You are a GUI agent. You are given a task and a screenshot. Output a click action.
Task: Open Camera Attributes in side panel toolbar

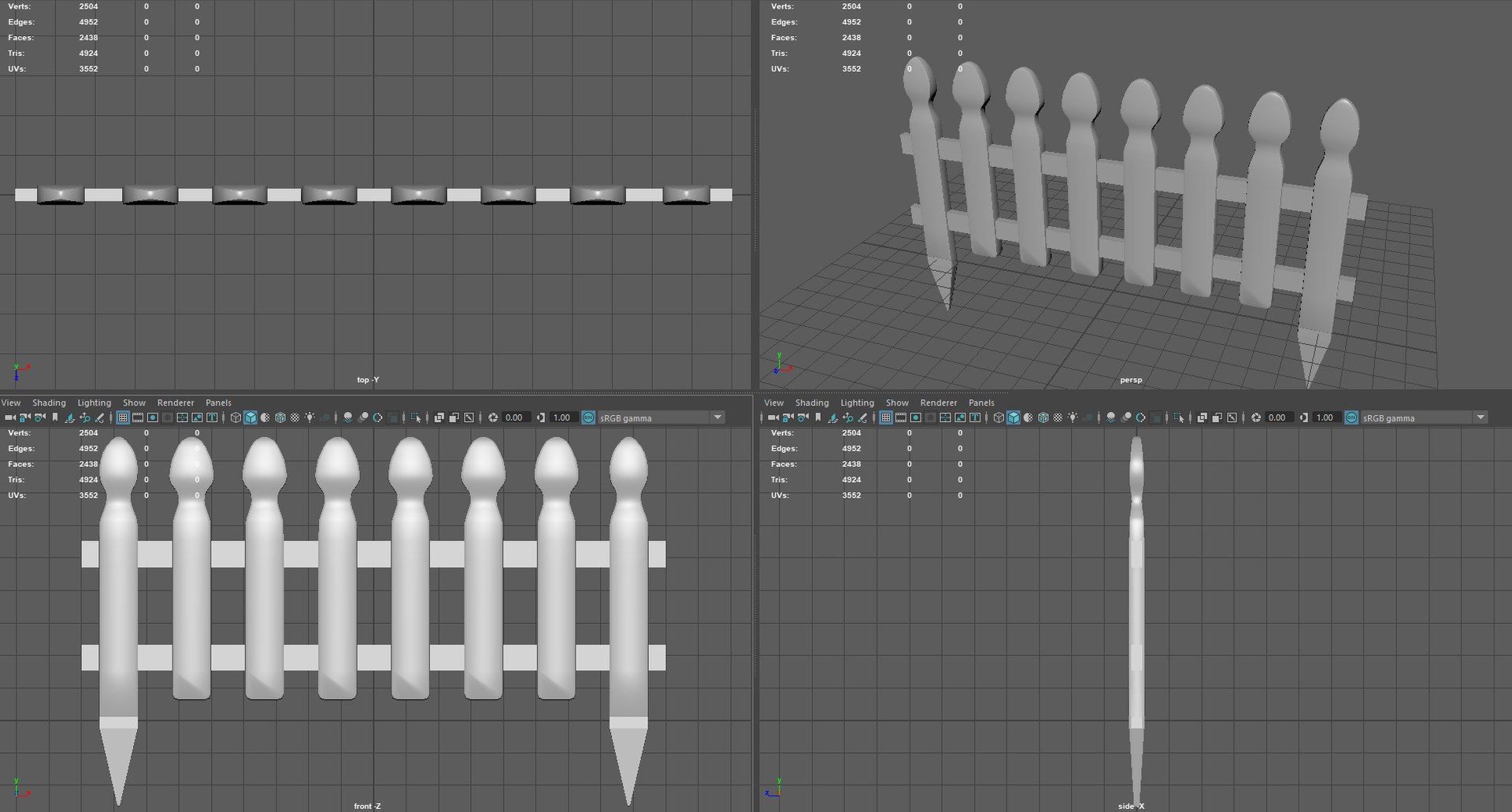tap(802, 417)
